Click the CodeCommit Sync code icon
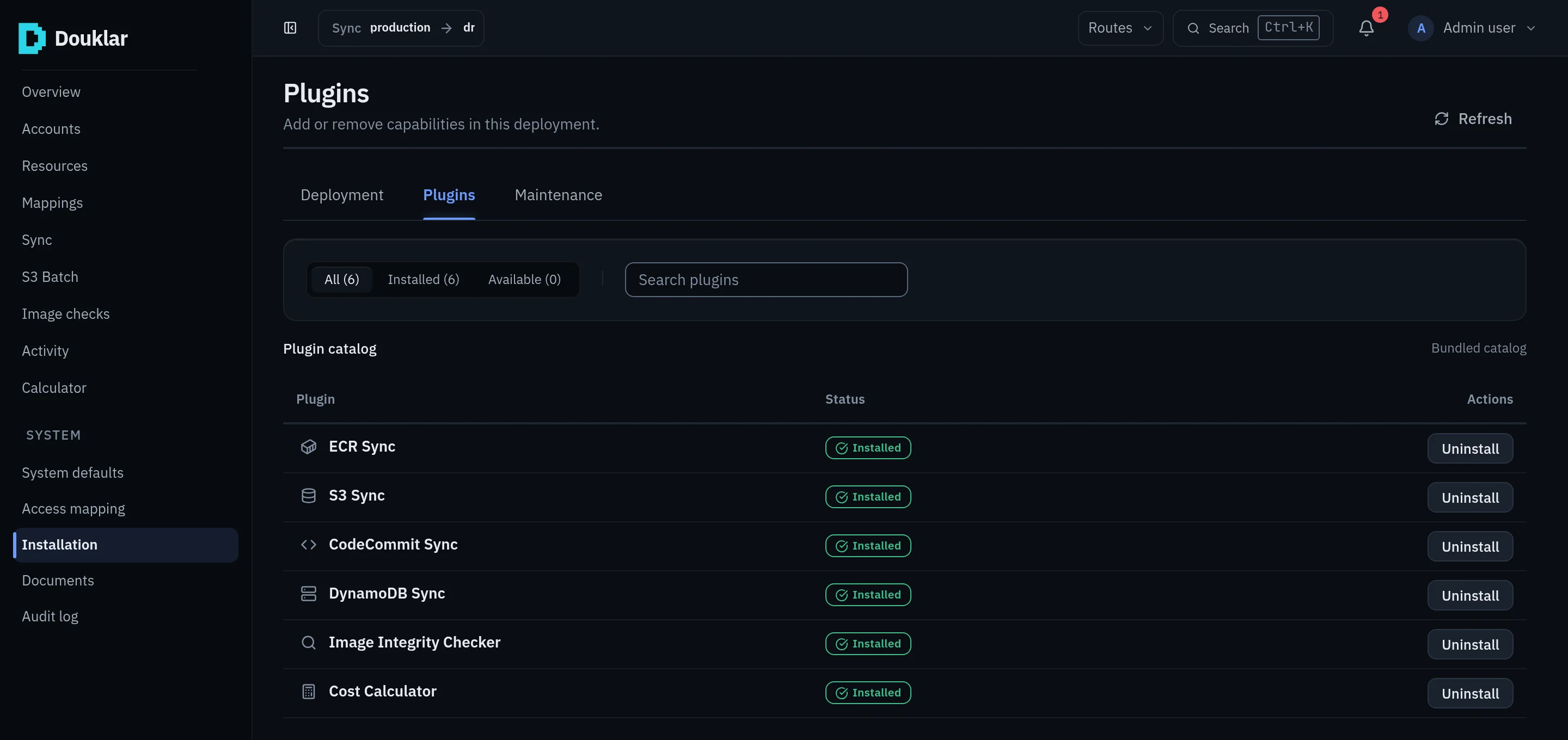The width and height of the screenshot is (1568, 740). (x=309, y=545)
